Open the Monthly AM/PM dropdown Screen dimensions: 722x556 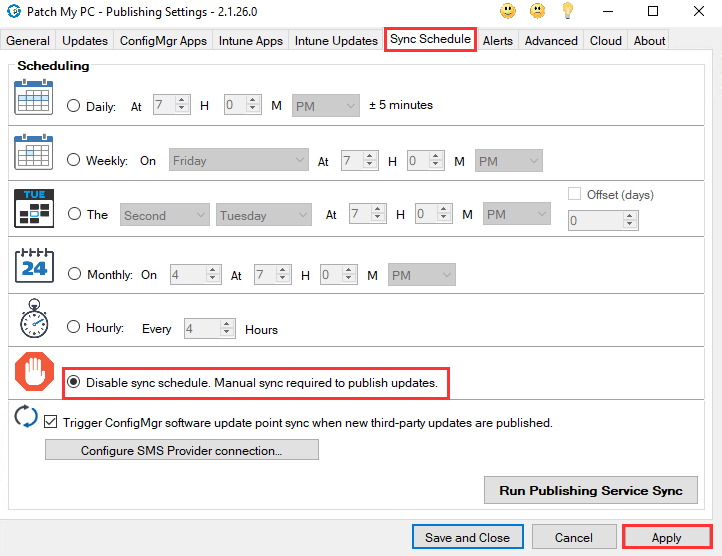421,275
